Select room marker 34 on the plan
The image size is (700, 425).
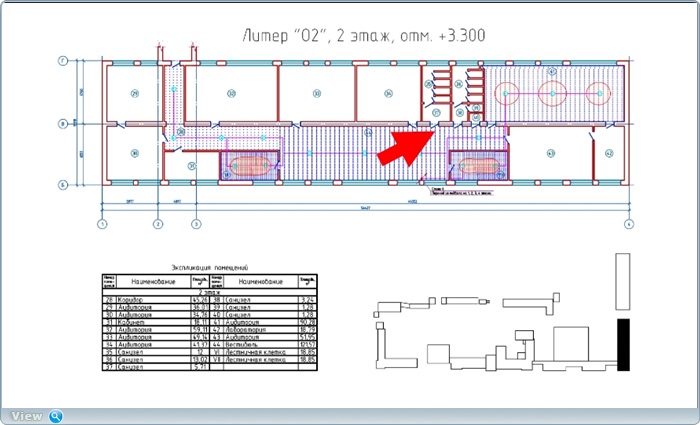(x=388, y=93)
